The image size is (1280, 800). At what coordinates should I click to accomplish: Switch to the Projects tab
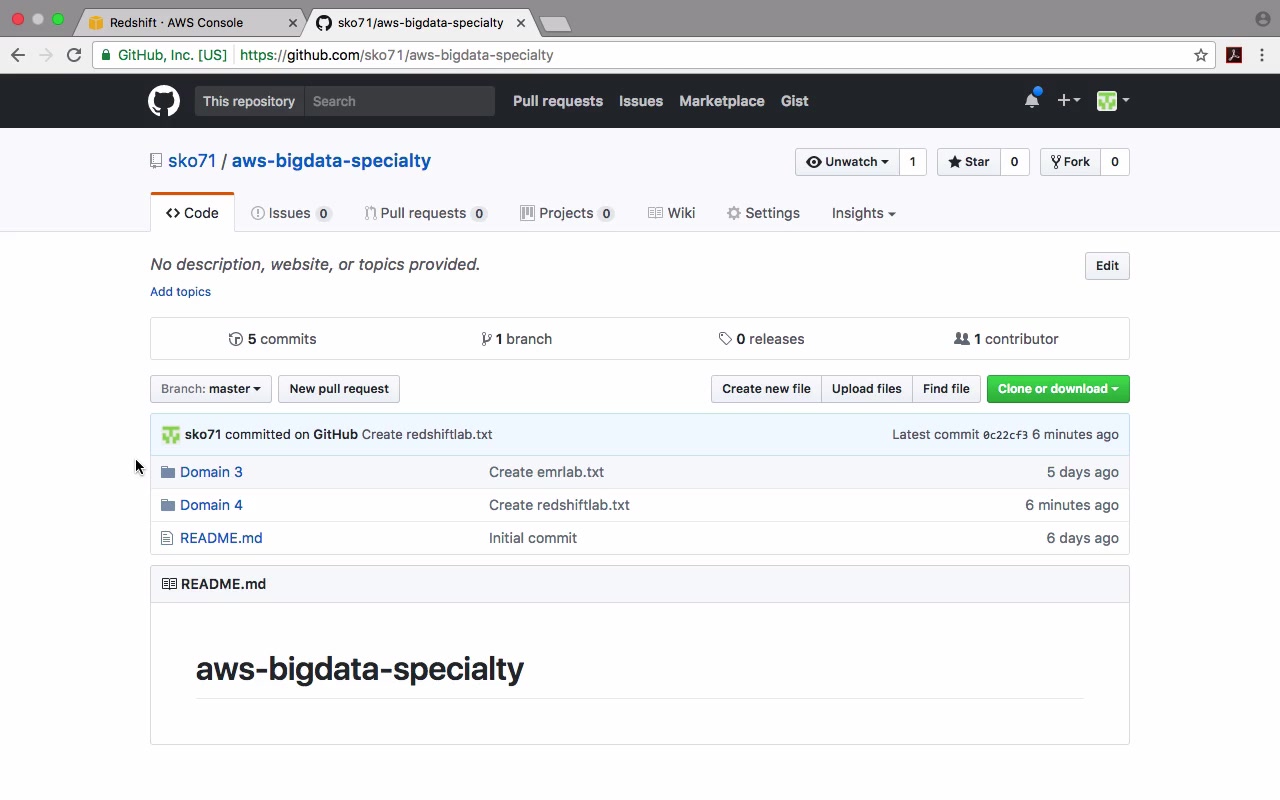[x=567, y=213]
